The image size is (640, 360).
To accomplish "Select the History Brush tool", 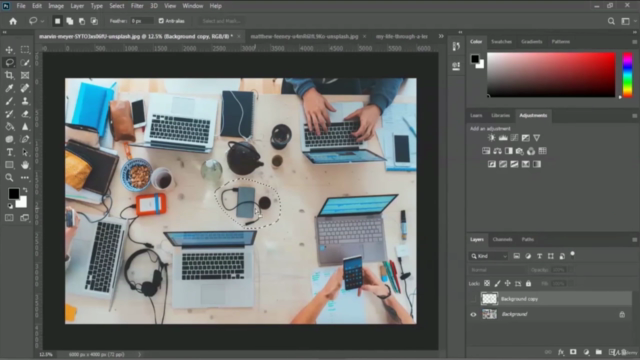I will (9, 114).
